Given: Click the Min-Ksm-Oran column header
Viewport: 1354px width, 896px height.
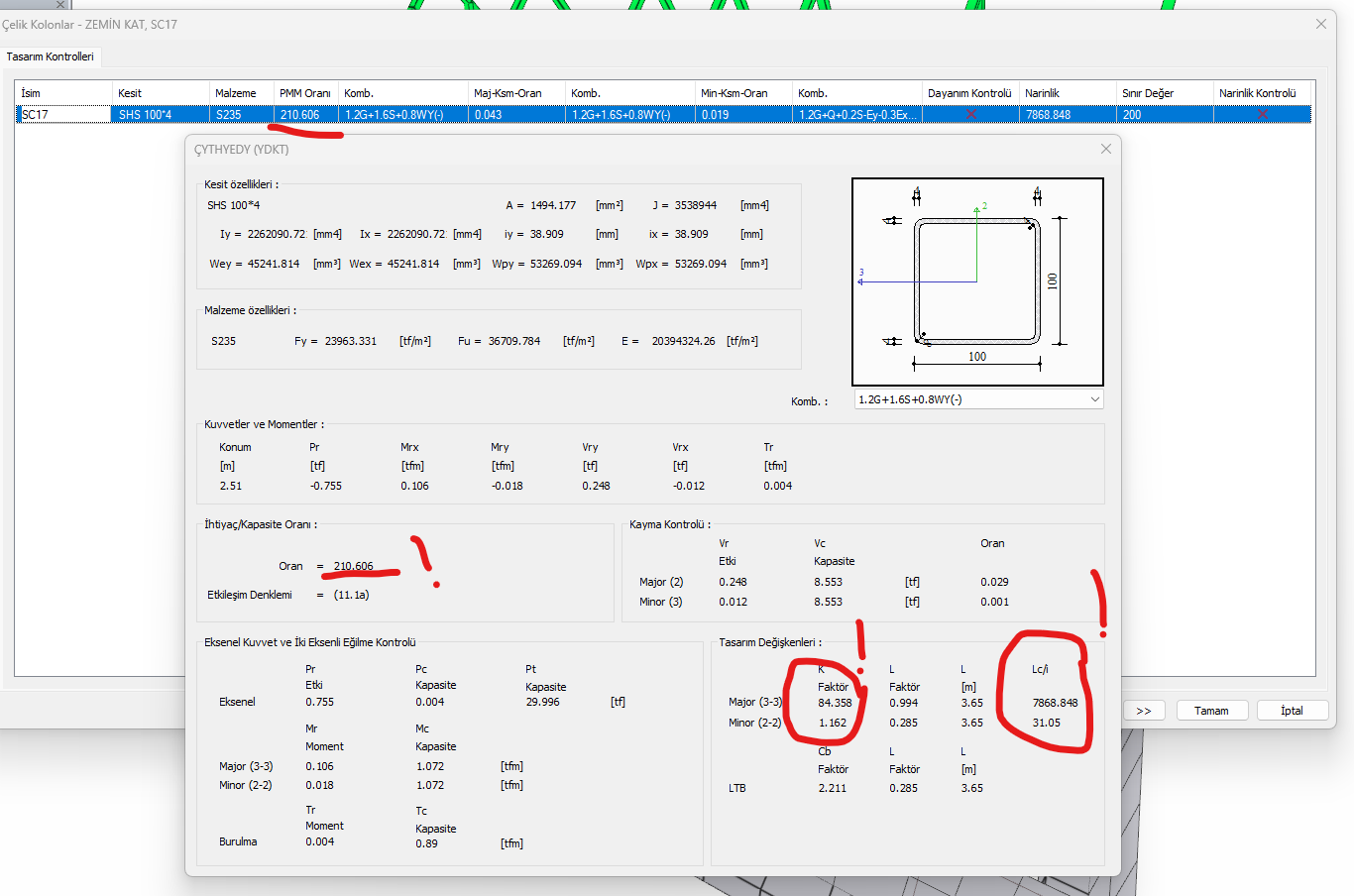Looking at the screenshot, I should click(743, 93).
